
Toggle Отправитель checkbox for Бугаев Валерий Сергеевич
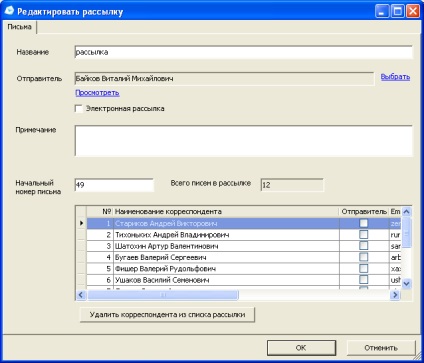(x=364, y=257)
